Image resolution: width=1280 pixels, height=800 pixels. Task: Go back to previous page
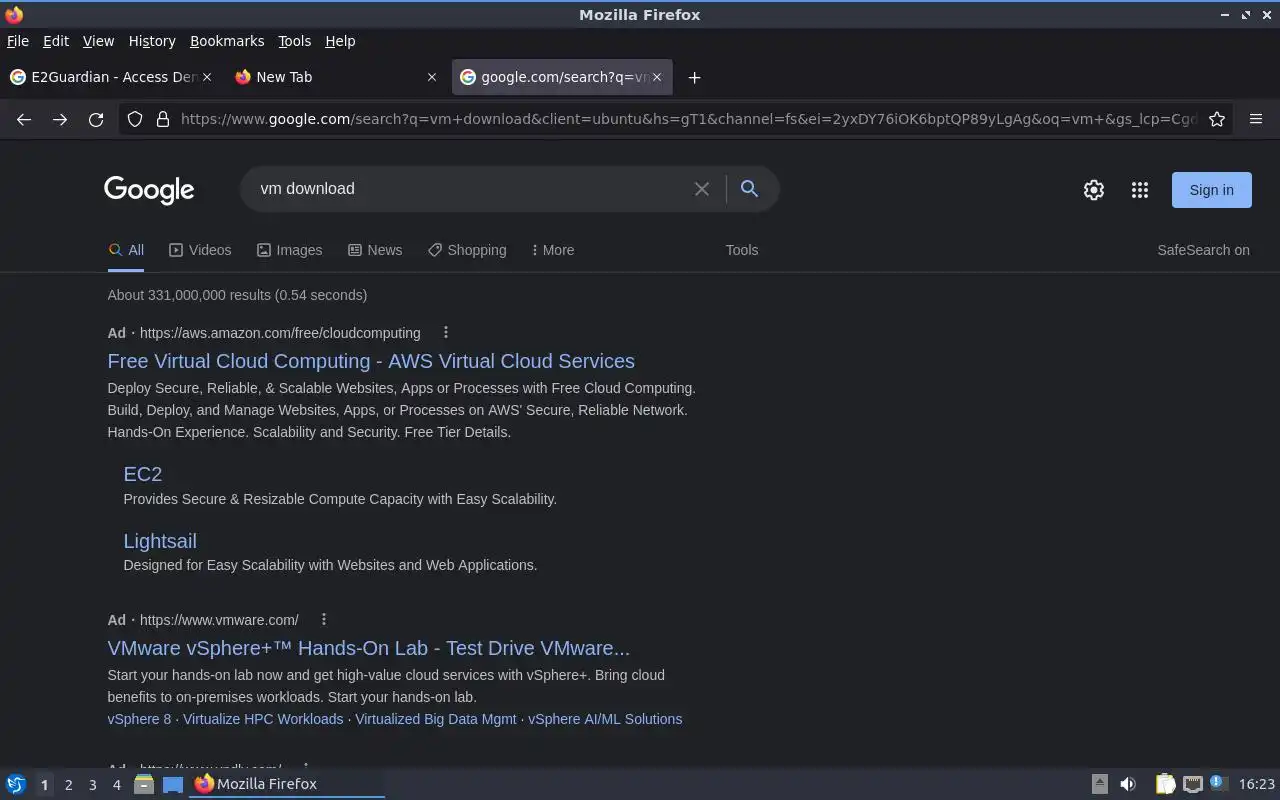coord(24,119)
